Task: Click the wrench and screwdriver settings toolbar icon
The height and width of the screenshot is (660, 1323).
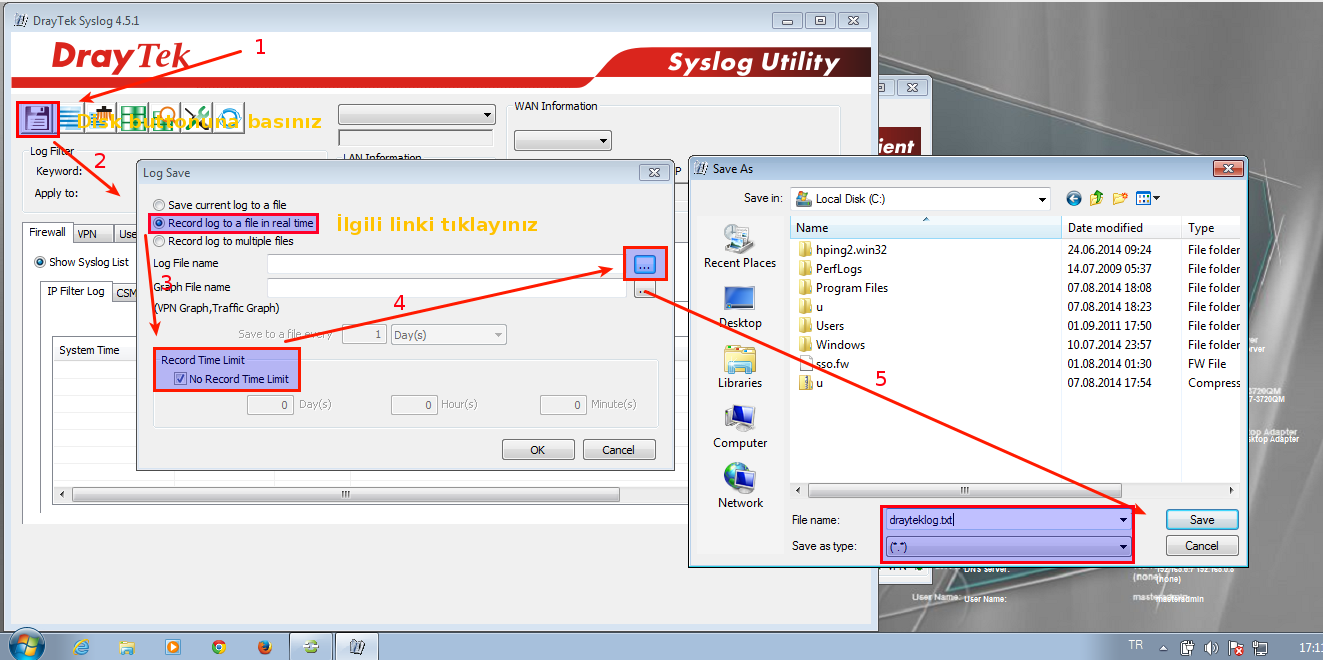Action: tap(197, 119)
